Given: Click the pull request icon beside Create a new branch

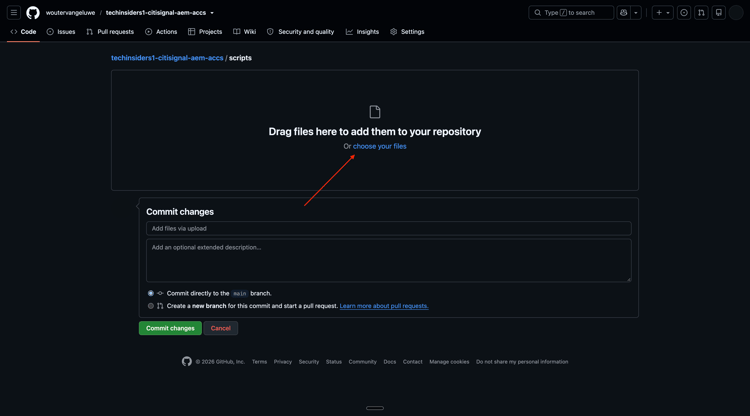Looking at the screenshot, I should click(x=160, y=306).
